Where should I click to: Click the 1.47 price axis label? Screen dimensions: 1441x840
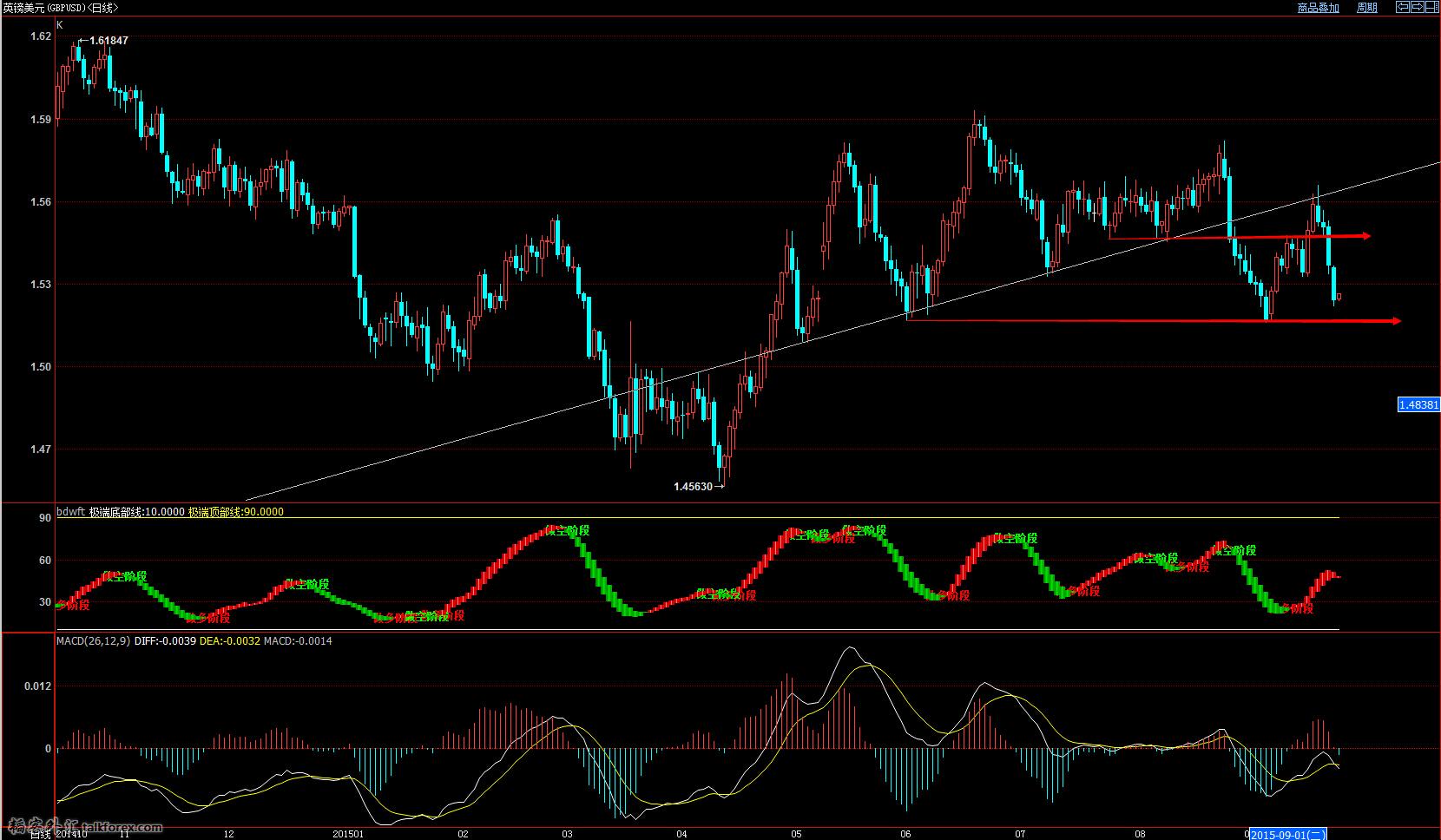[x=40, y=449]
